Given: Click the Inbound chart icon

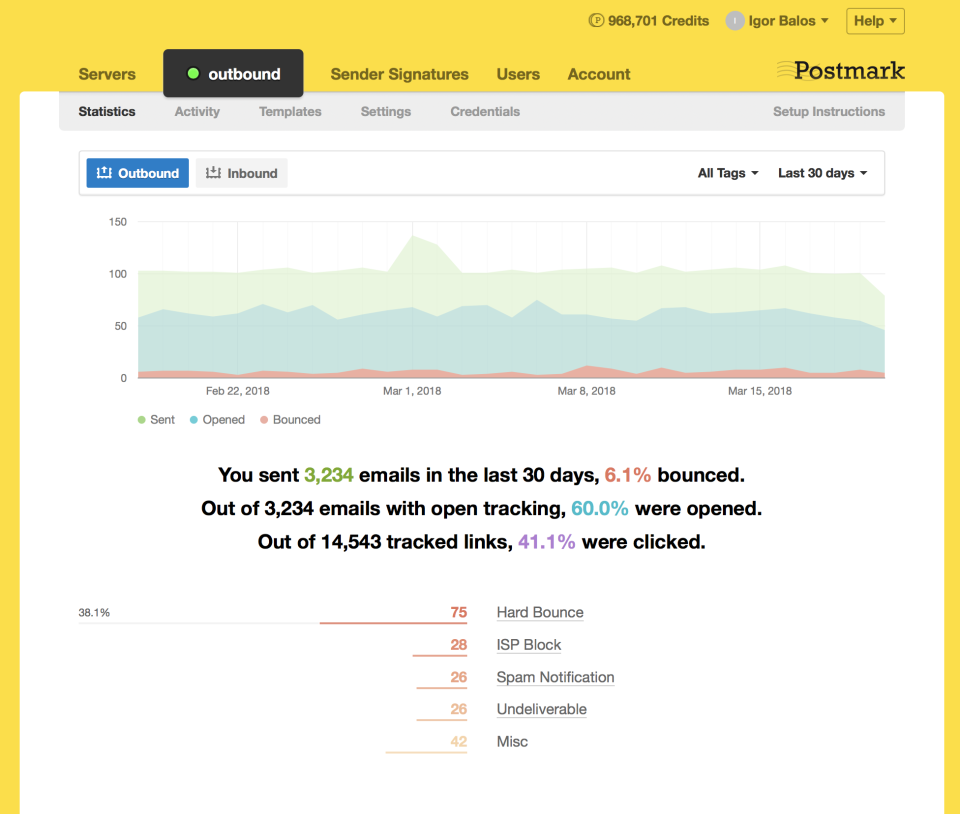Looking at the screenshot, I should pos(212,172).
